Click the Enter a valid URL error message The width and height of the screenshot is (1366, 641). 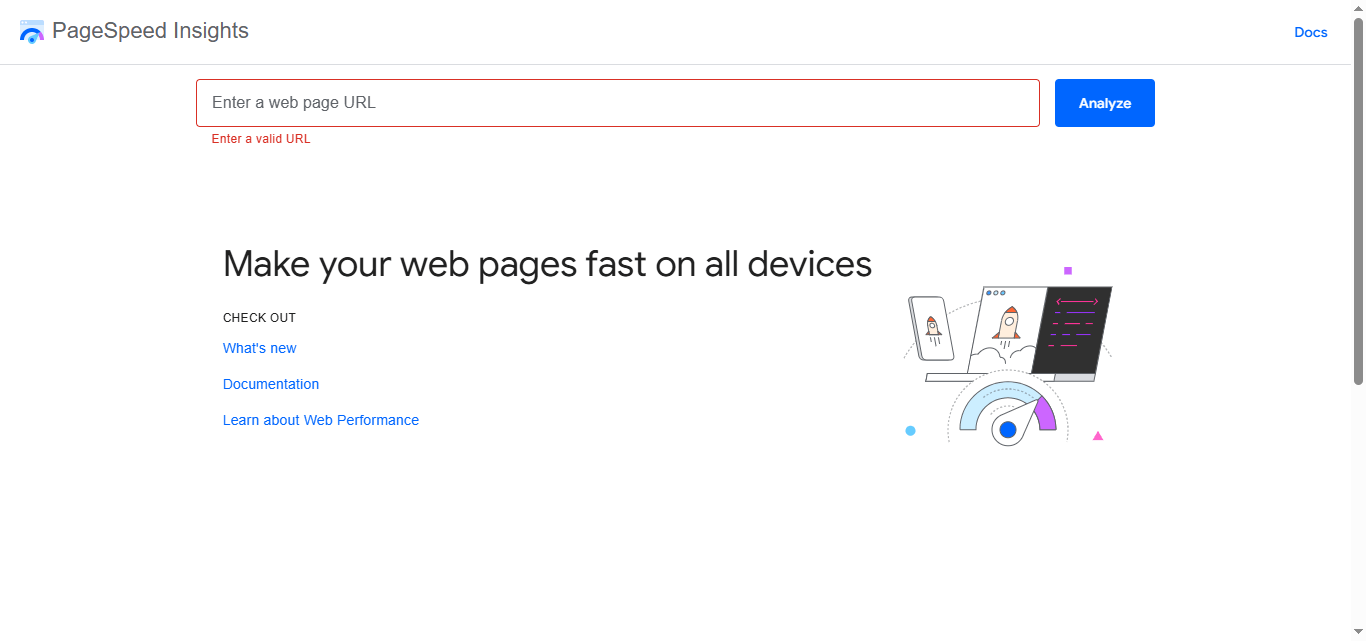coord(260,139)
